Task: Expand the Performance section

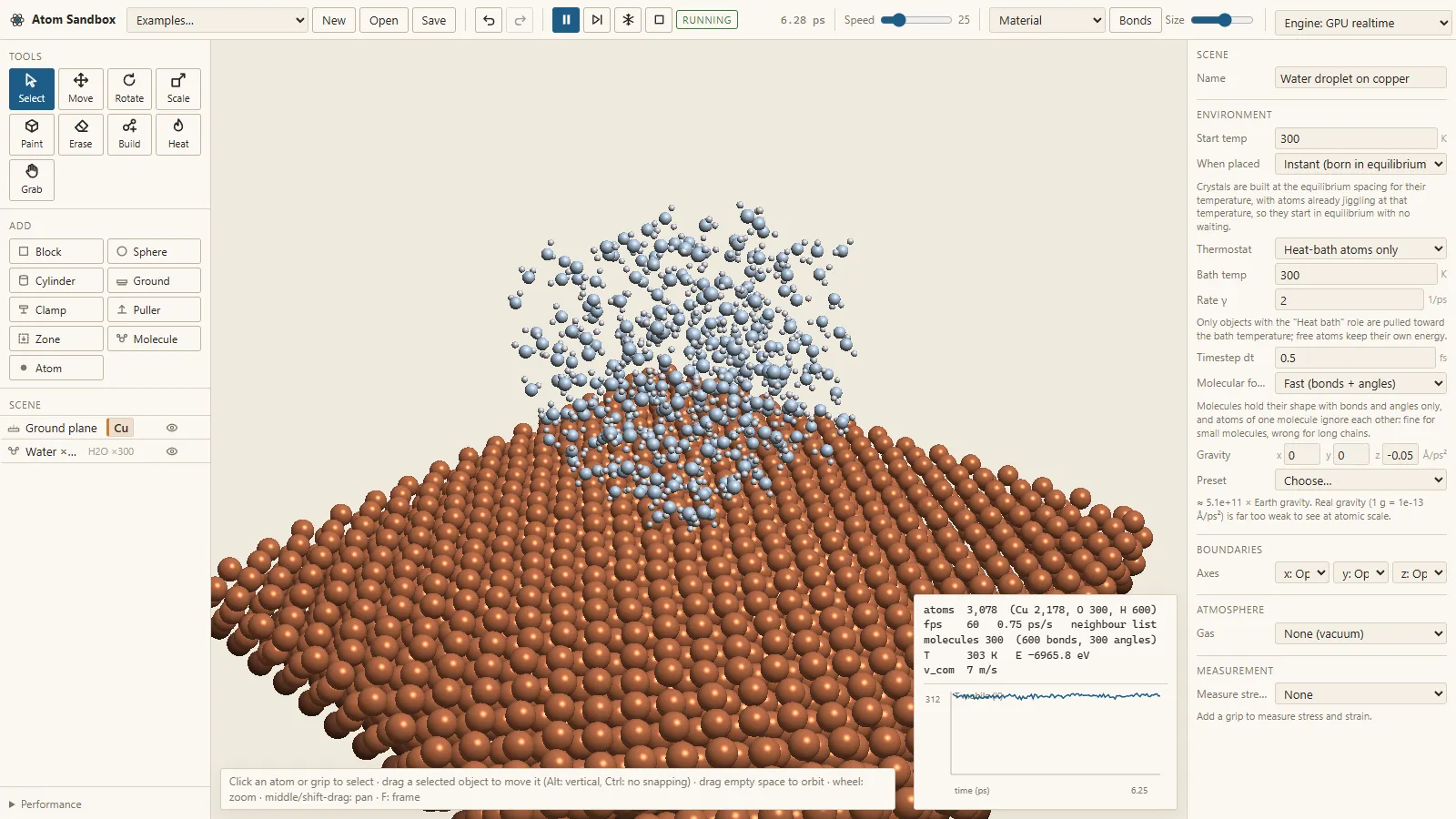Action: (45, 804)
